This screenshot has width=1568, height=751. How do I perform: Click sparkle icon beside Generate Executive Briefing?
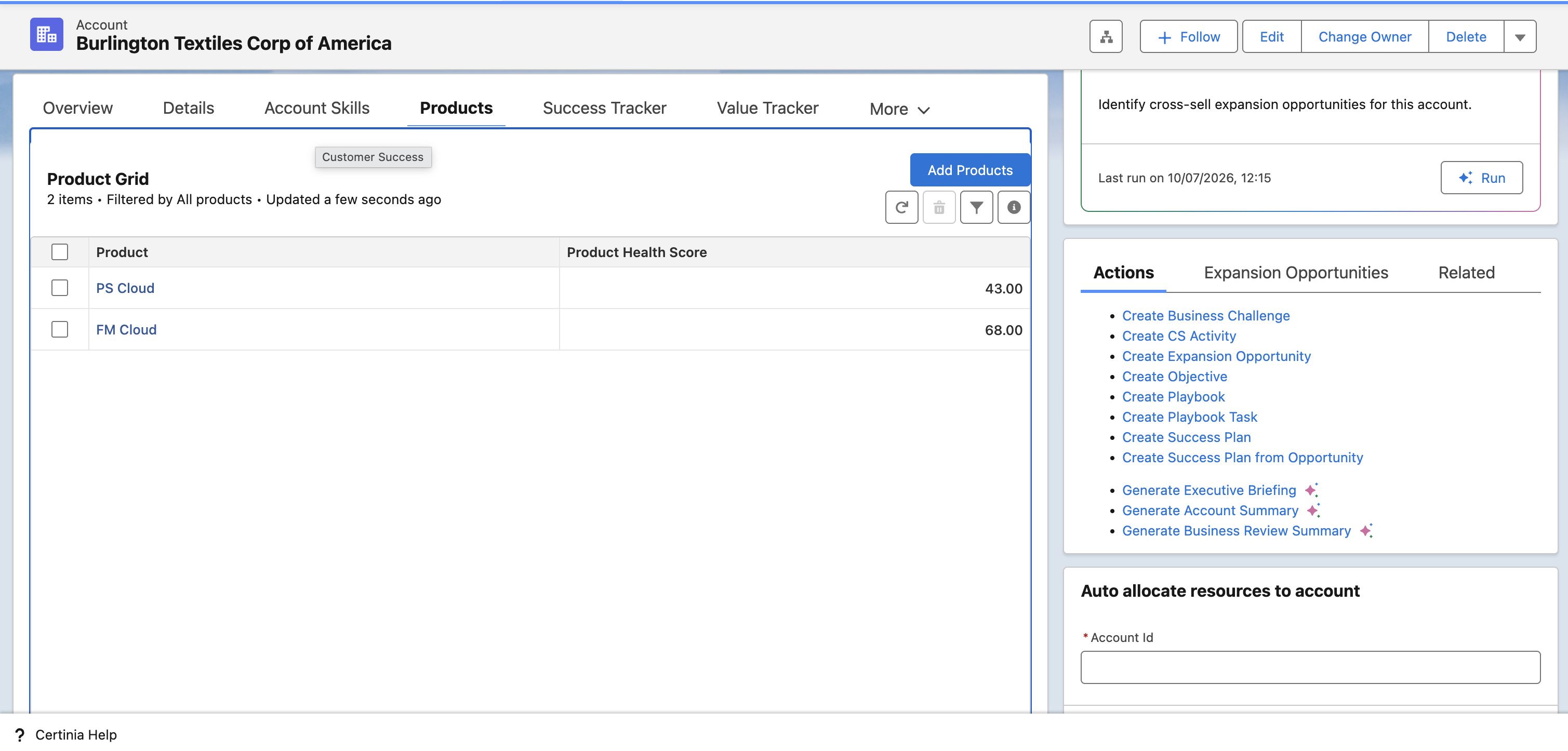pos(1311,489)
